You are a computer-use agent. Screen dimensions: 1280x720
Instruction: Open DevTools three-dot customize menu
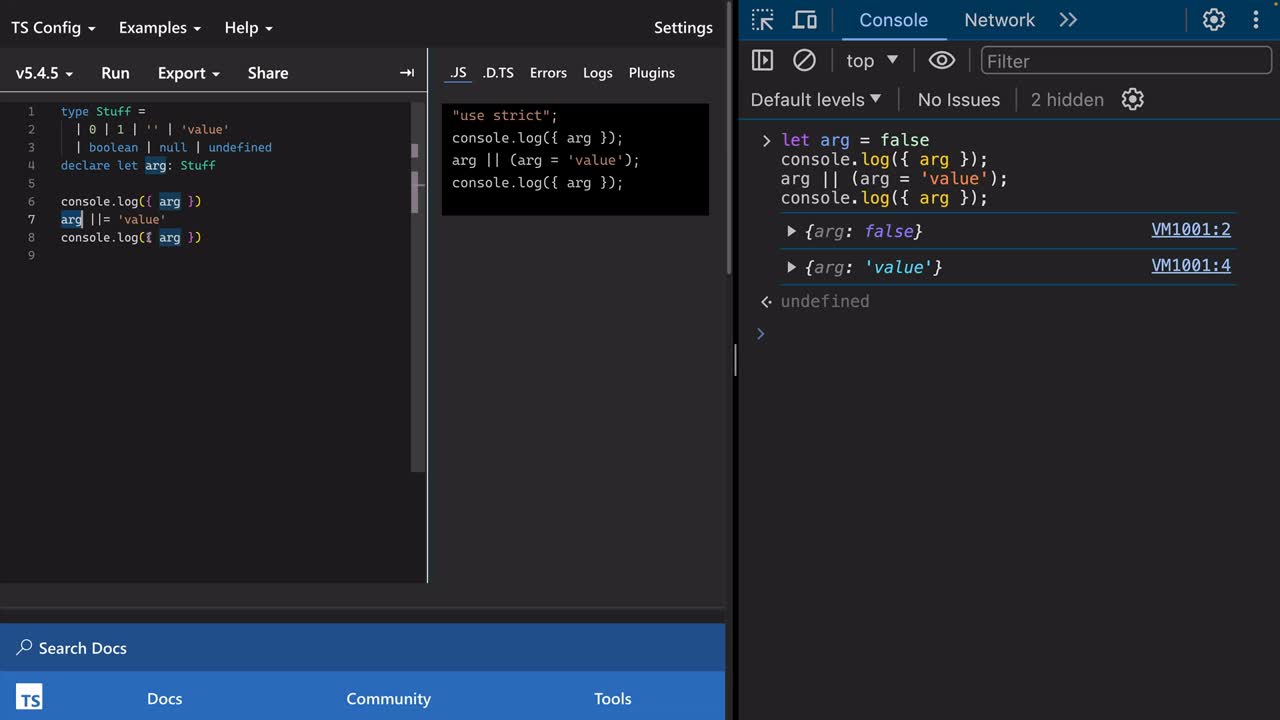pos(1256,20)
